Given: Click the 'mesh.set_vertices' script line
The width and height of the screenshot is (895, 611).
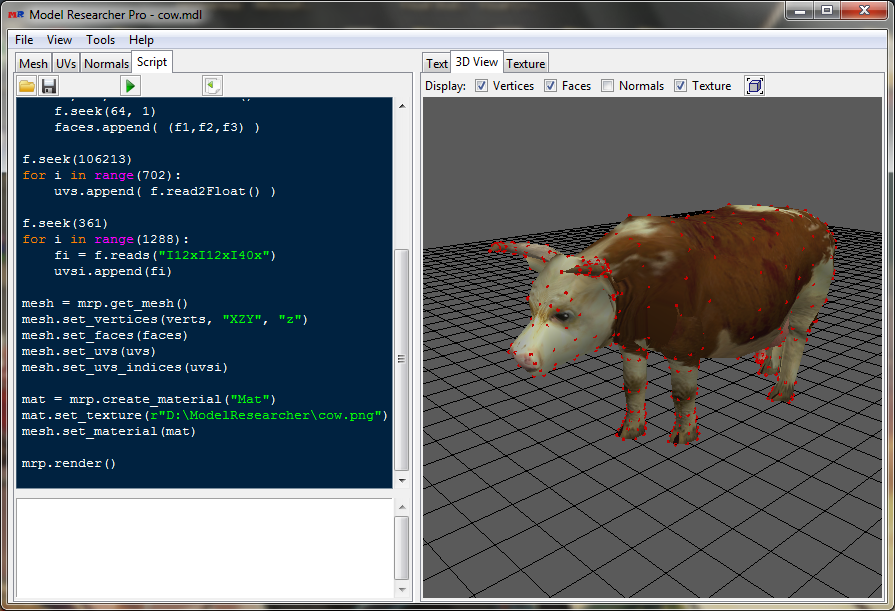Looking at the screenshot, I should point(164,319).
